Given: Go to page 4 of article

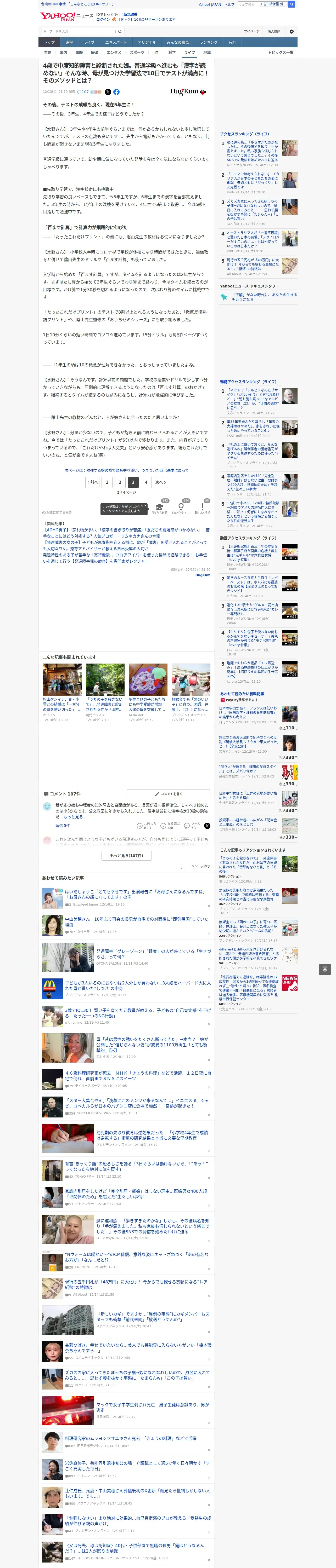Looking at the screenshot, I should pyautogui.click(x=146, y=482).
